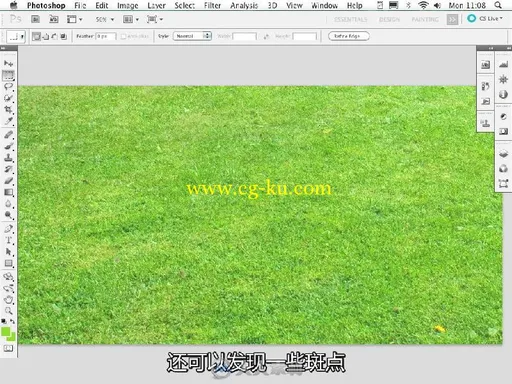
Task: Switch to the Design workspace
Action: (x=389, y=20)
